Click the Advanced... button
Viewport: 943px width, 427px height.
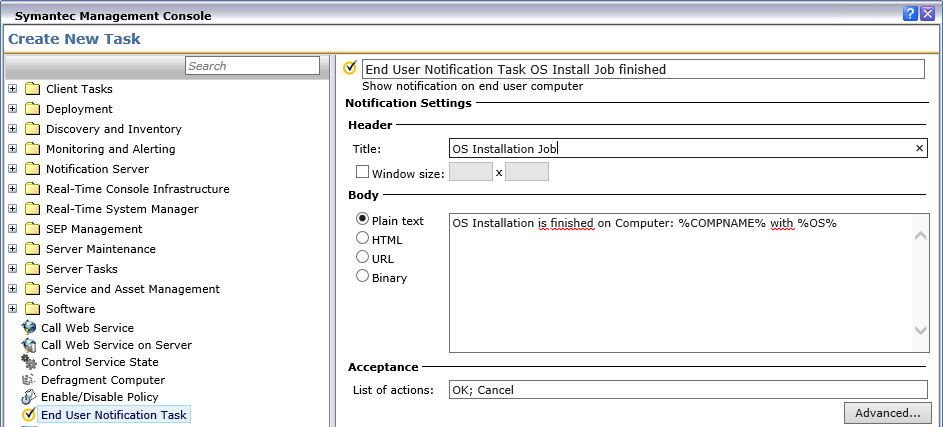[887, 413]
